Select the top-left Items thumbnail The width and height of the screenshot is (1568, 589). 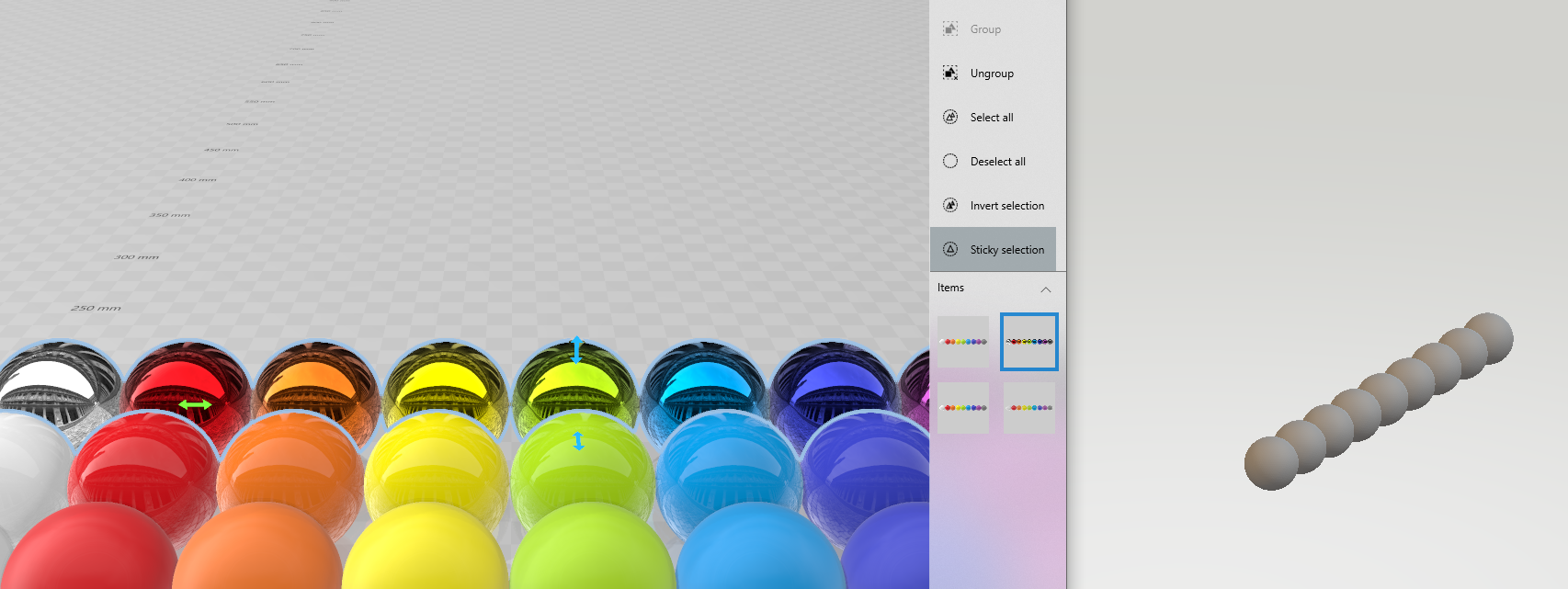[x=963, y=342]
